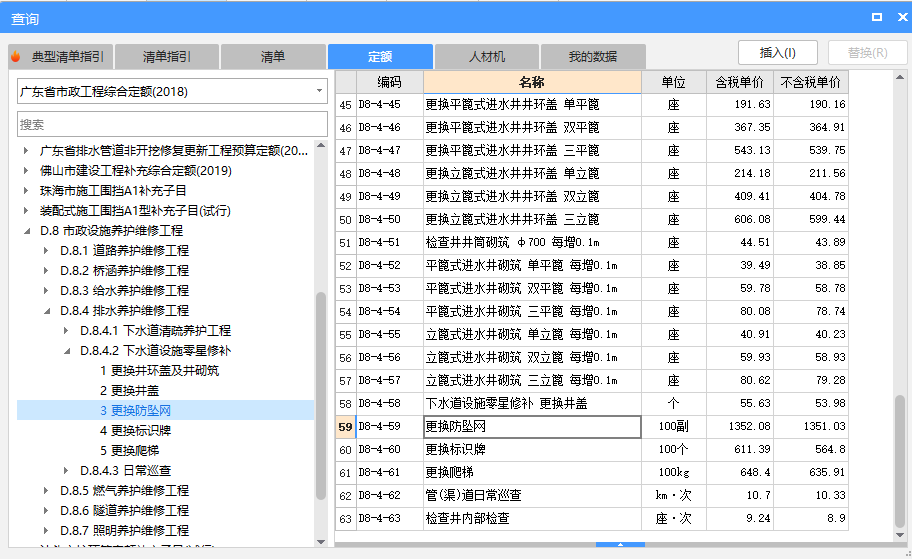
Task: Select tree item 4 更换标识牌
Action: [x=136, y=430]
